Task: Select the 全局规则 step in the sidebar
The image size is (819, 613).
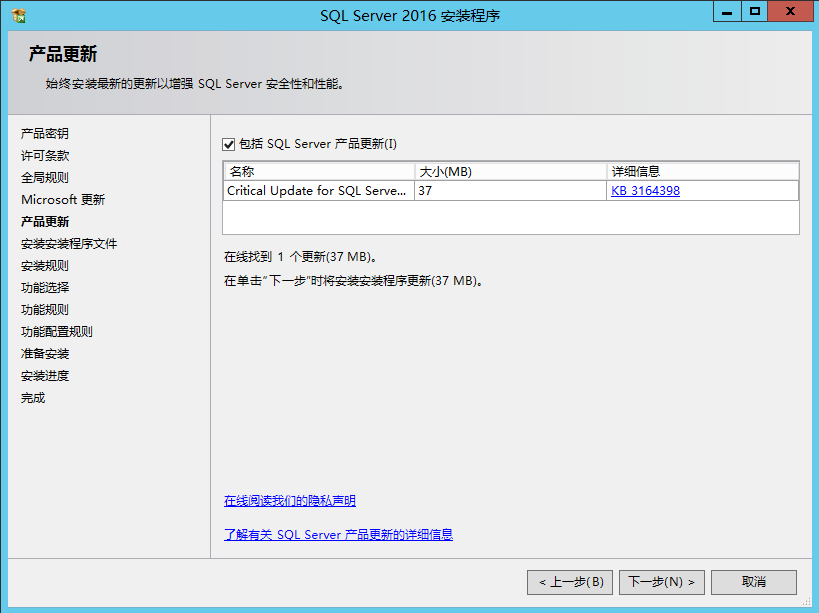Action: pyautogui.click(x=45, y=178)
